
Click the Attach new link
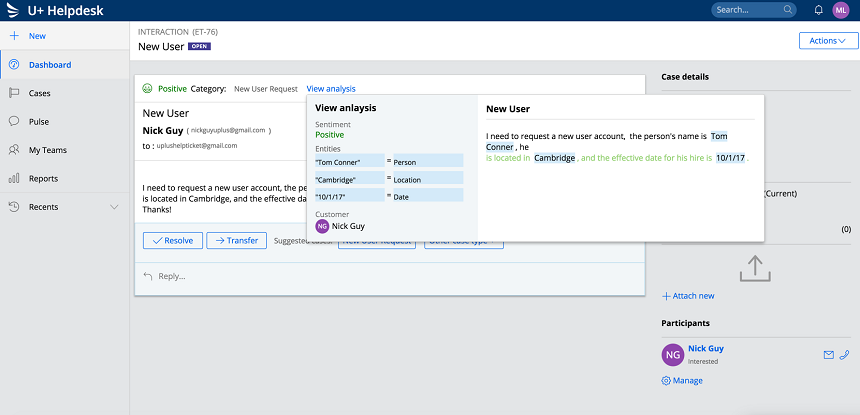tap(688, 296)
